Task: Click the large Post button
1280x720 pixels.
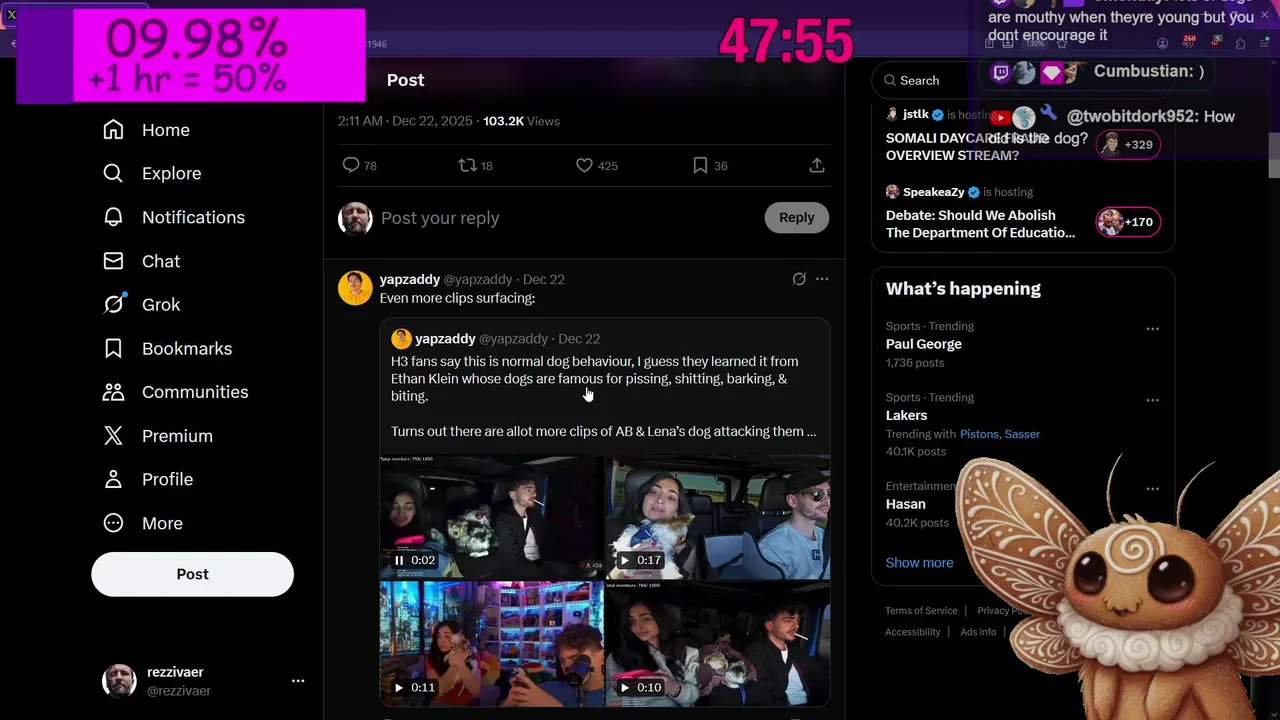Action: [x=192, y=574]
